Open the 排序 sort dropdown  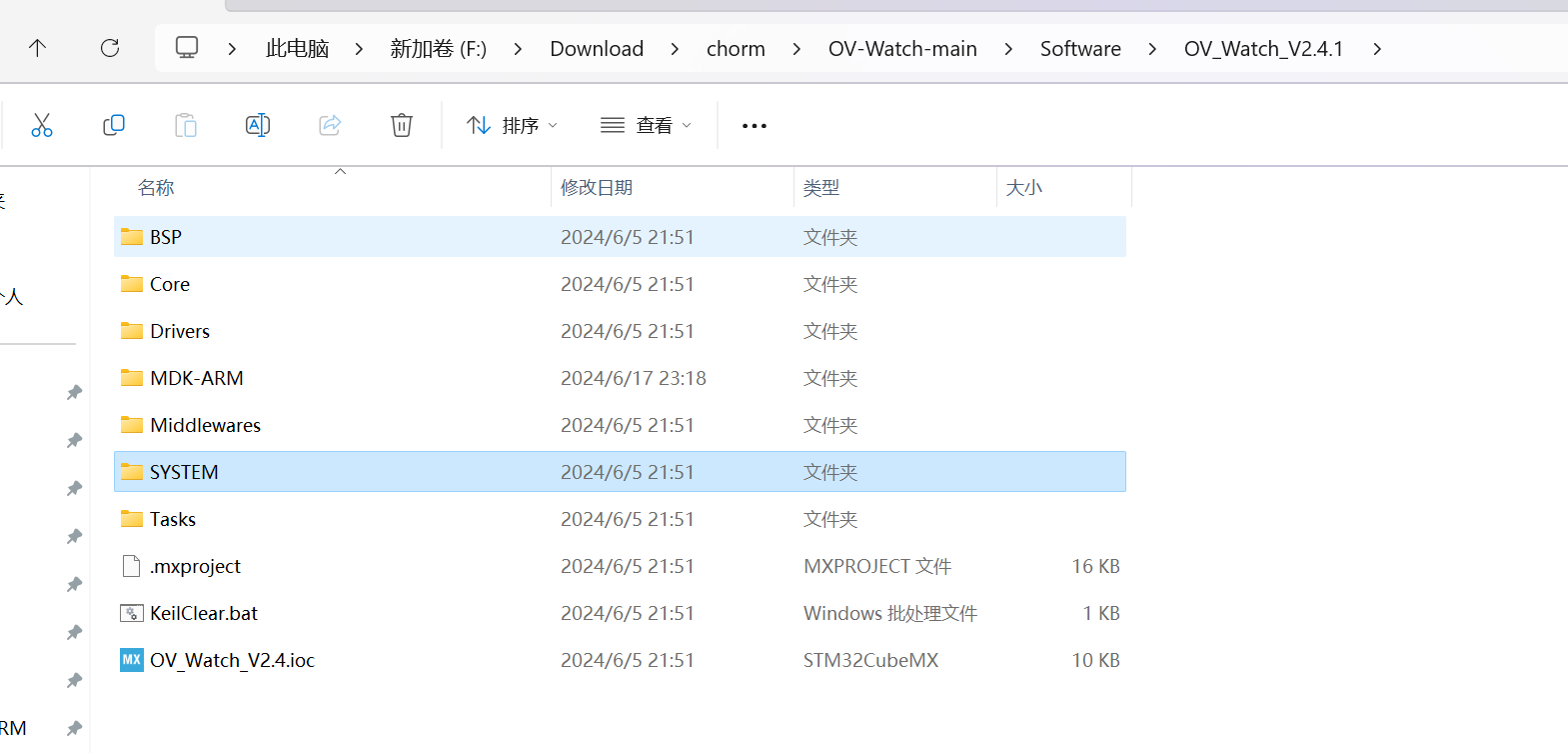click(512, 125)
